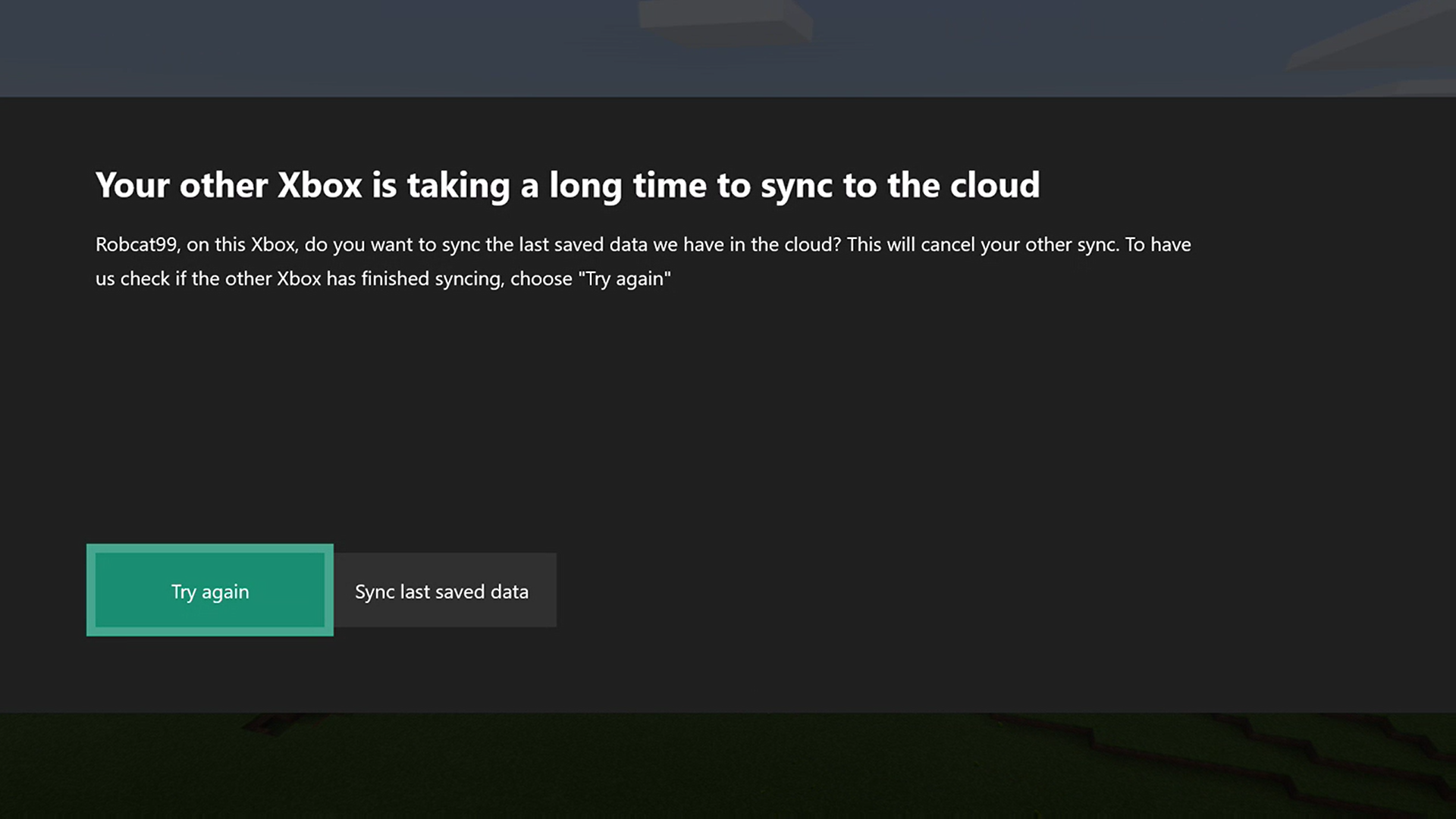Click the words "long time" in the headline
The width and height of the screenshot is (1456, 819).
(628, 185)
